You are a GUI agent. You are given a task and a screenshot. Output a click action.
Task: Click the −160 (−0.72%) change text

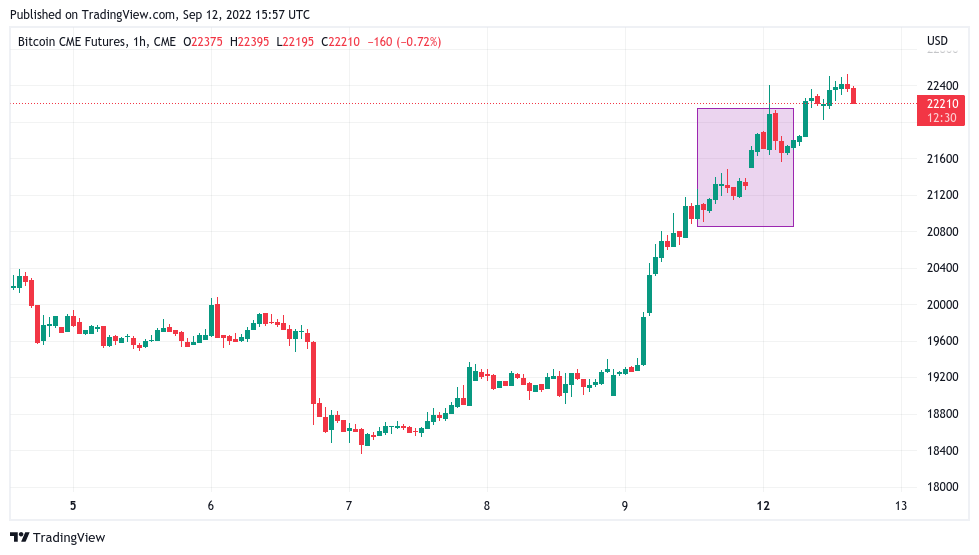pyautogui.click(x=405, y=41)
